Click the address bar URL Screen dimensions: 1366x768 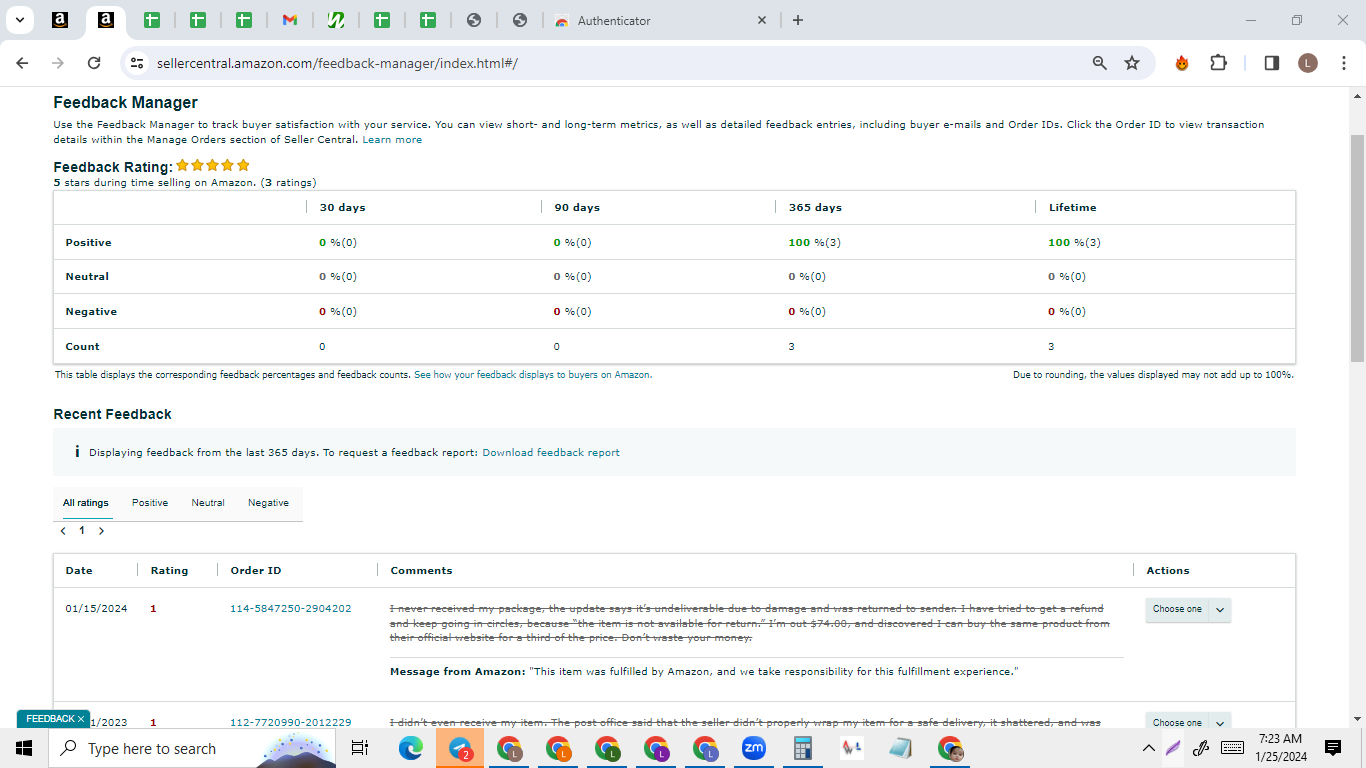coord(337,63)
